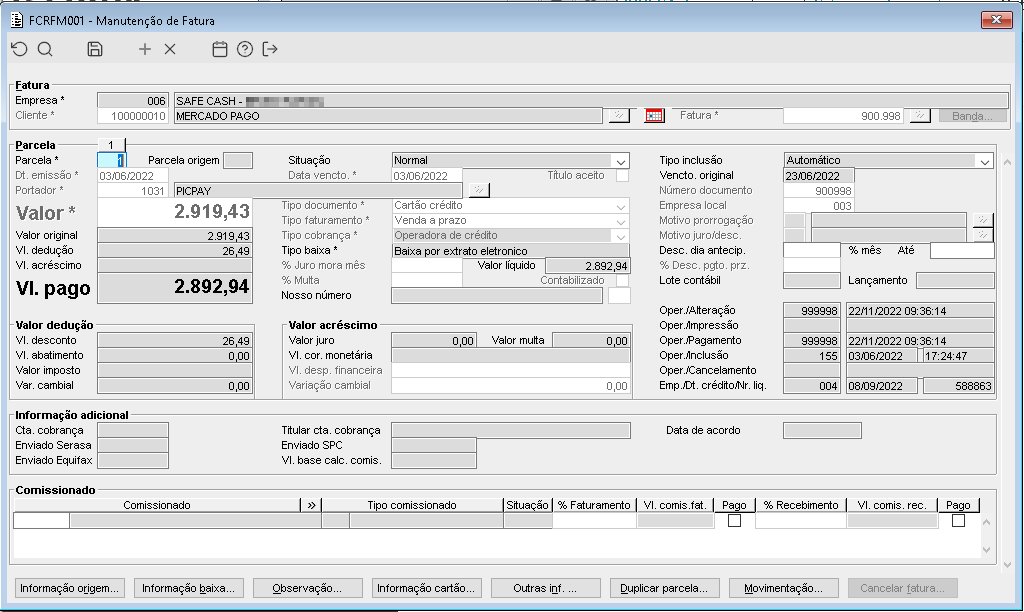Image resolution: width=1024 pixels, height=612 pixels.
Task: Open the Tipo faturamento Venda a prazo dropdown
Action: [x=620, y=221]
